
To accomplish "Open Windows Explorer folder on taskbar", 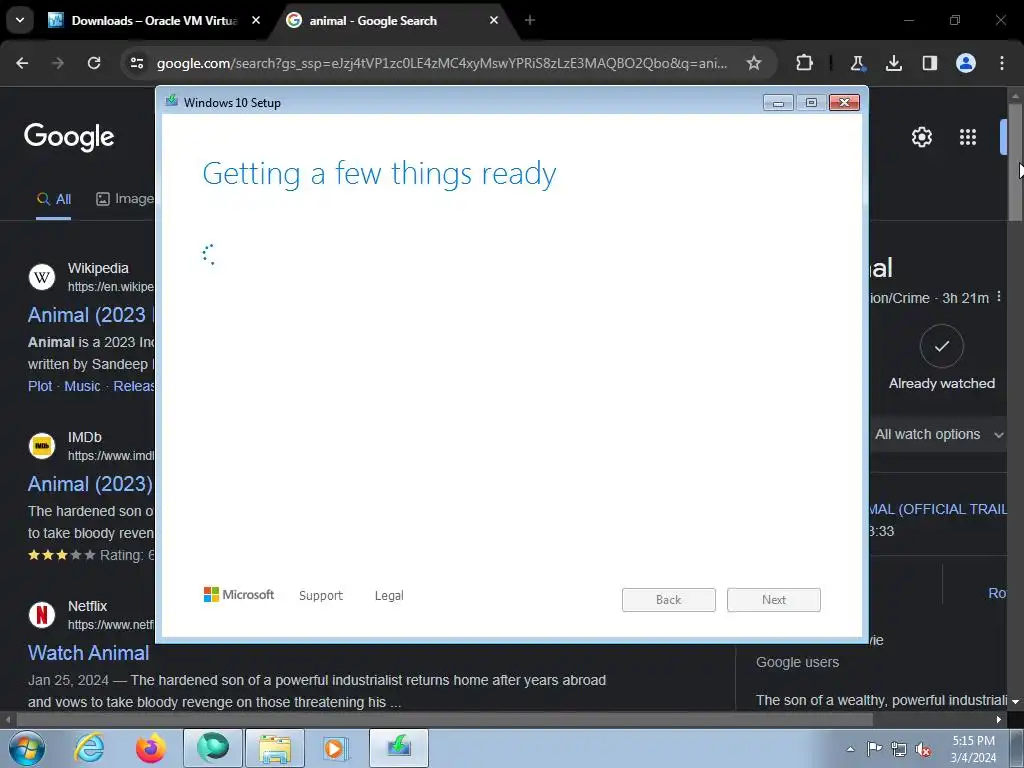I will point(275,748).
